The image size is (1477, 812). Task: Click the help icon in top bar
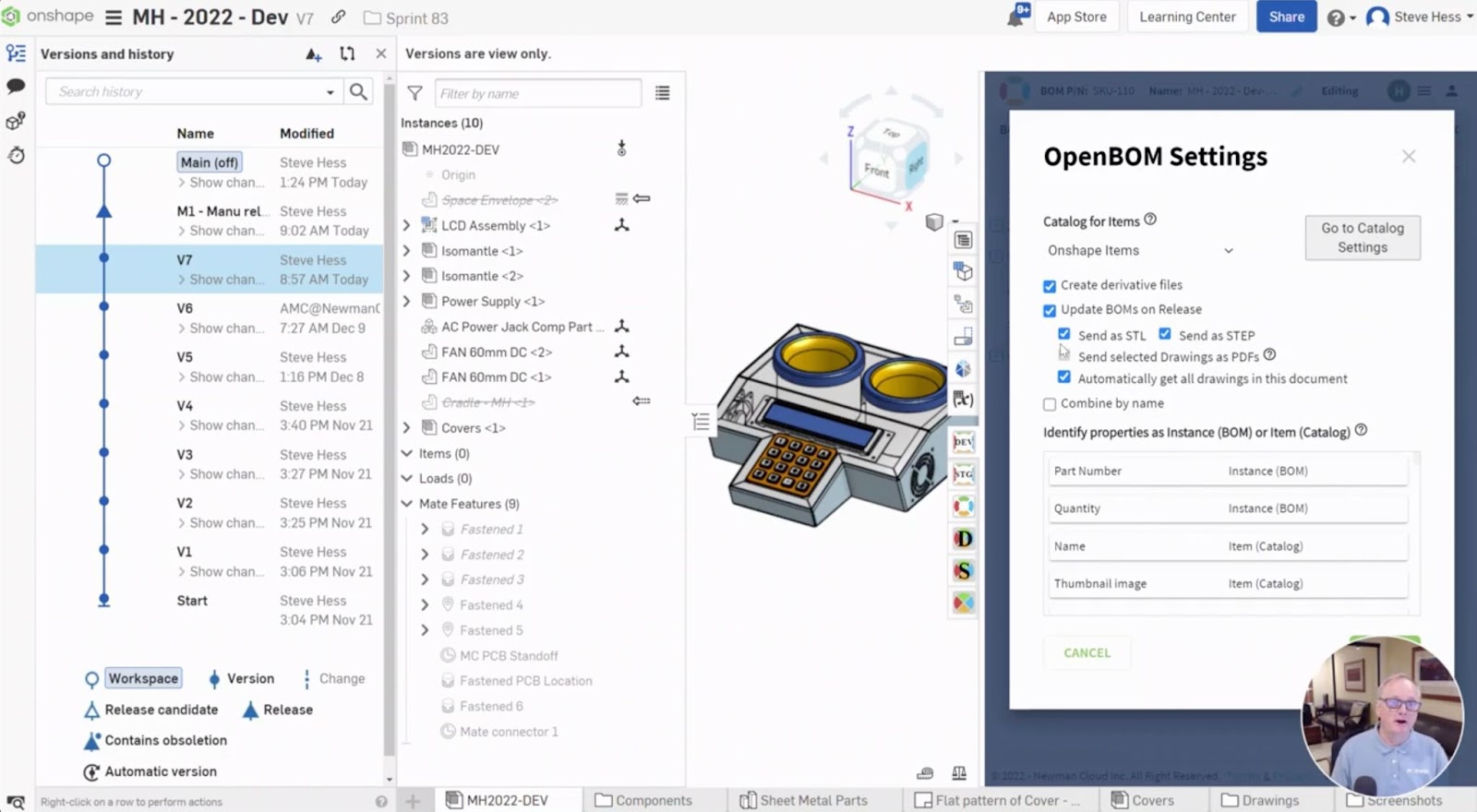[1336, 18]
